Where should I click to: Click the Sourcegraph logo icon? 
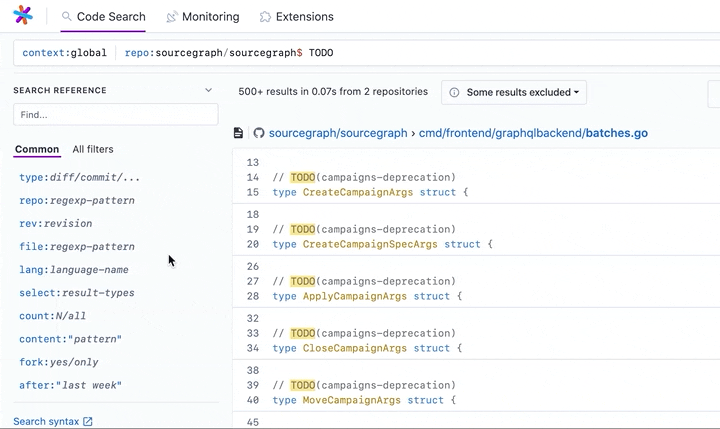point(23,15)
